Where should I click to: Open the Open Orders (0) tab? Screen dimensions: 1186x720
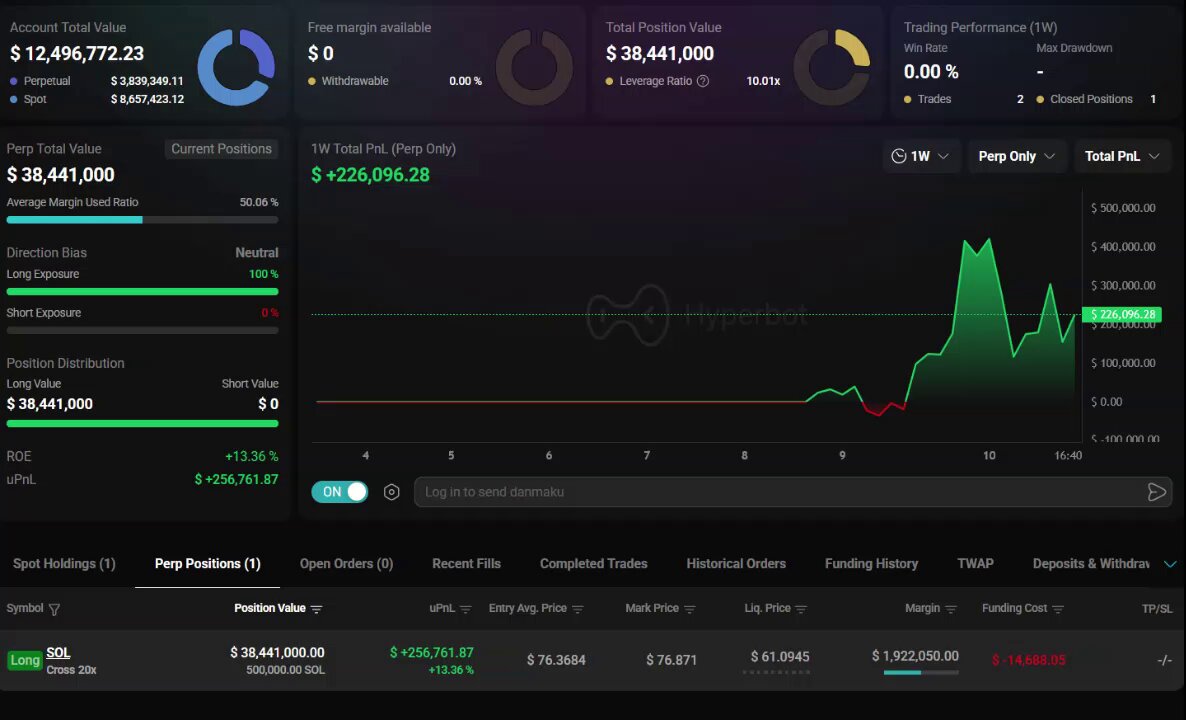[346, 563]
